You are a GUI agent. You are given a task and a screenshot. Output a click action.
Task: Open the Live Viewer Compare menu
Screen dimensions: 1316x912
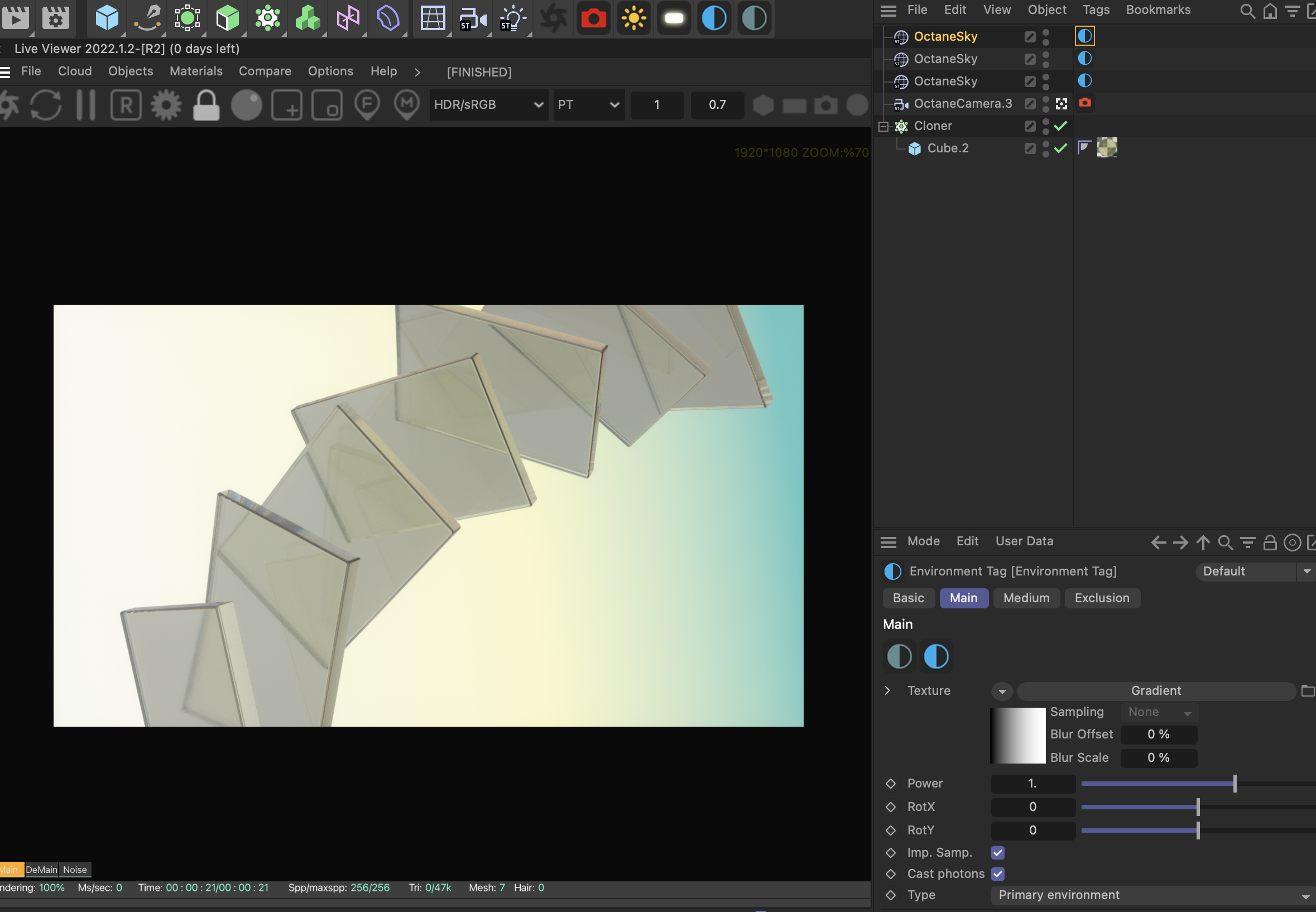[265, 71]
